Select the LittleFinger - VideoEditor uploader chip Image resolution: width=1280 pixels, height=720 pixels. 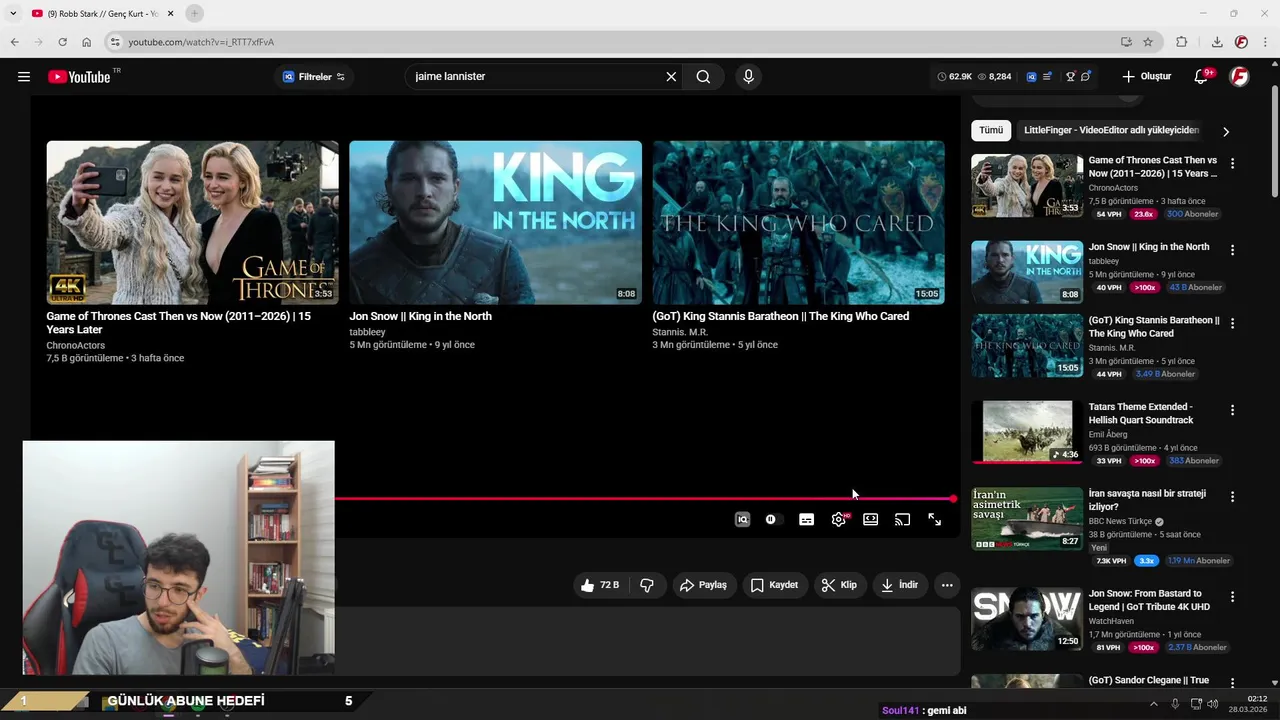[1111, 130]
